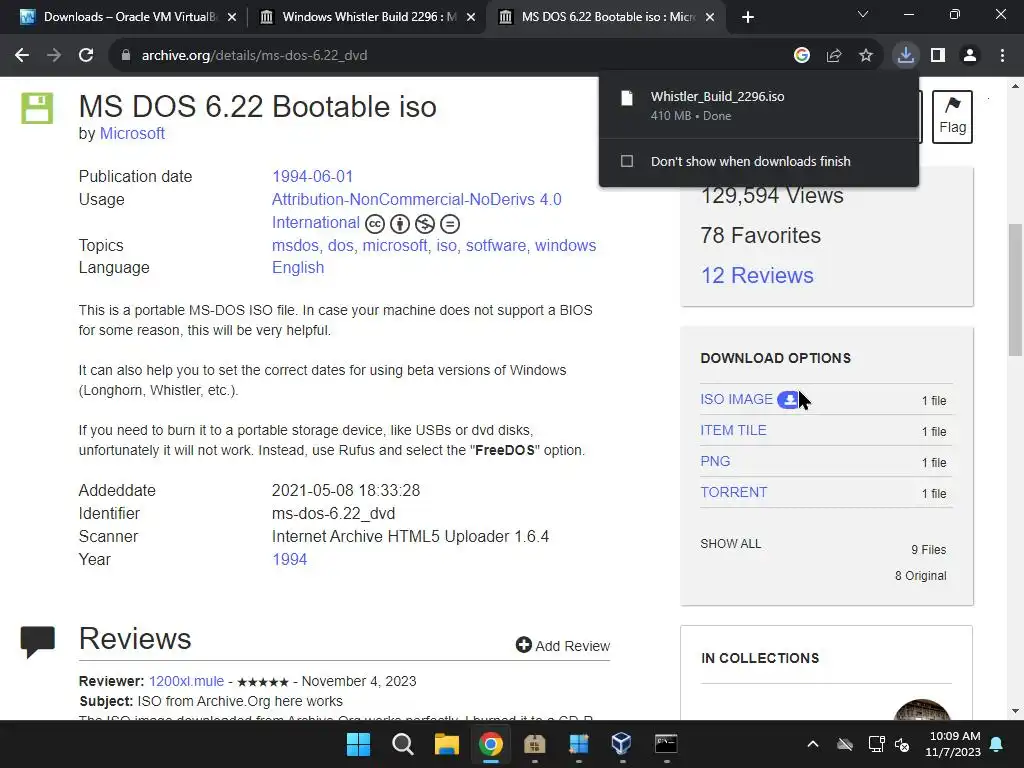This screenshot has height=768, width=1024.
Task: Reload the current page
Action: [x=86, y=56]
